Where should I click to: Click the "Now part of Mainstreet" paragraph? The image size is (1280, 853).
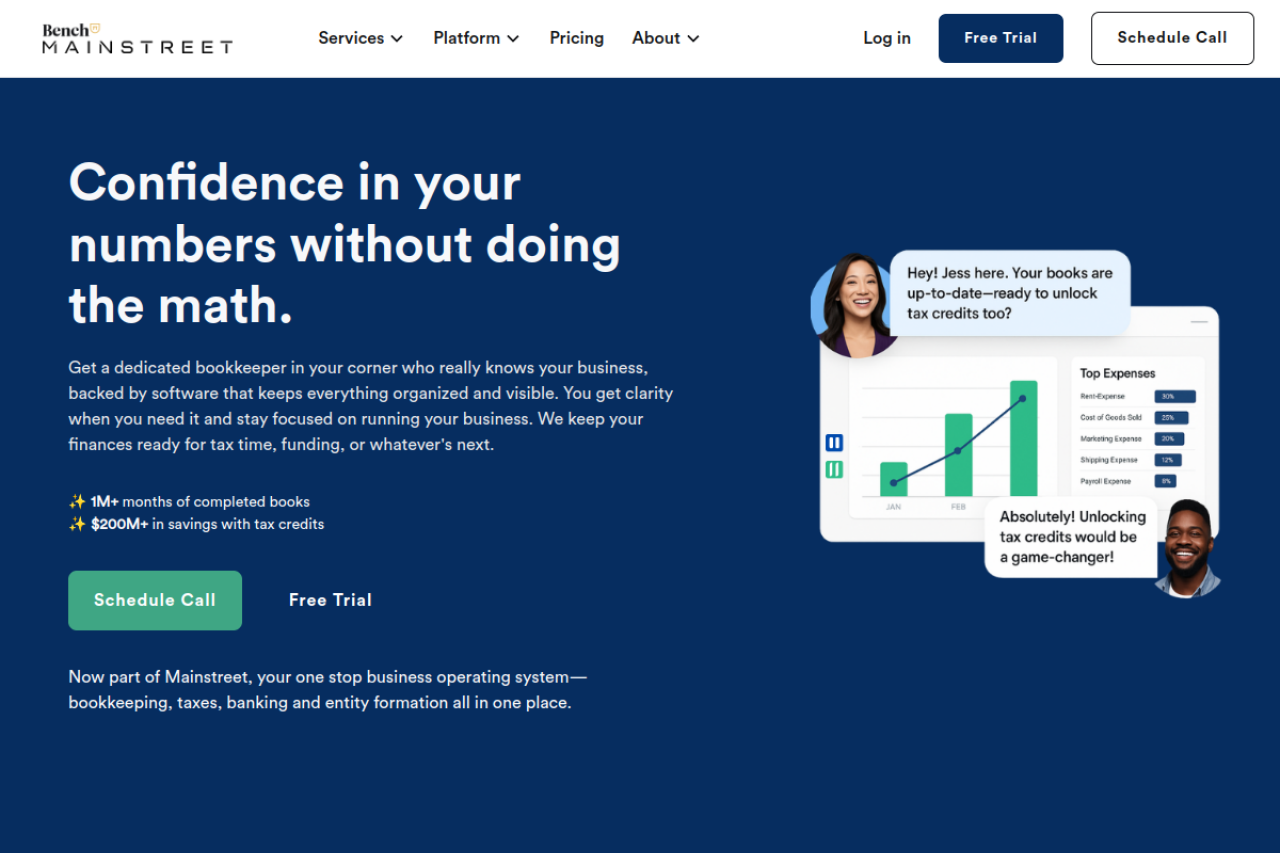pyautogui.click(x=328, y=690)
